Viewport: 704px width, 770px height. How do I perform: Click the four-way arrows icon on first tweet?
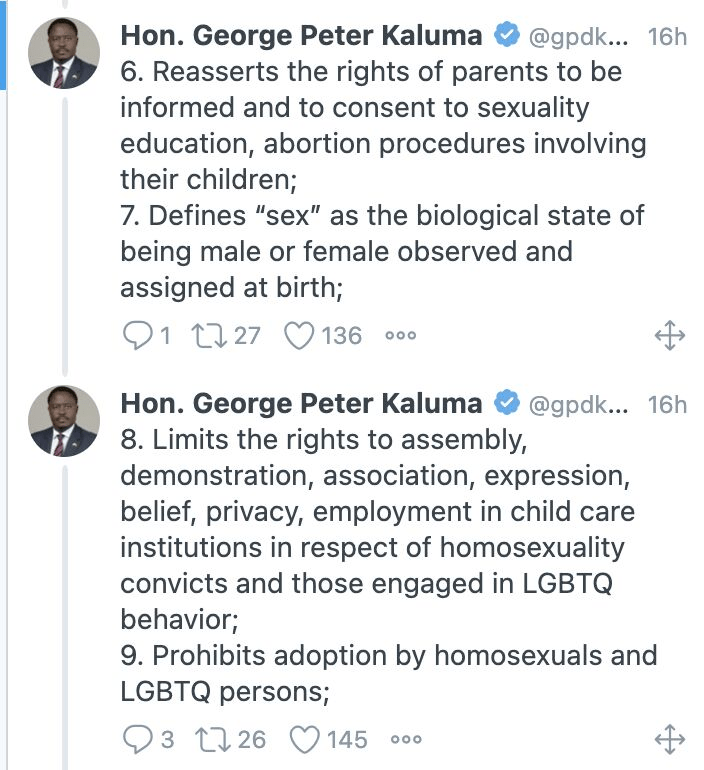669,336
